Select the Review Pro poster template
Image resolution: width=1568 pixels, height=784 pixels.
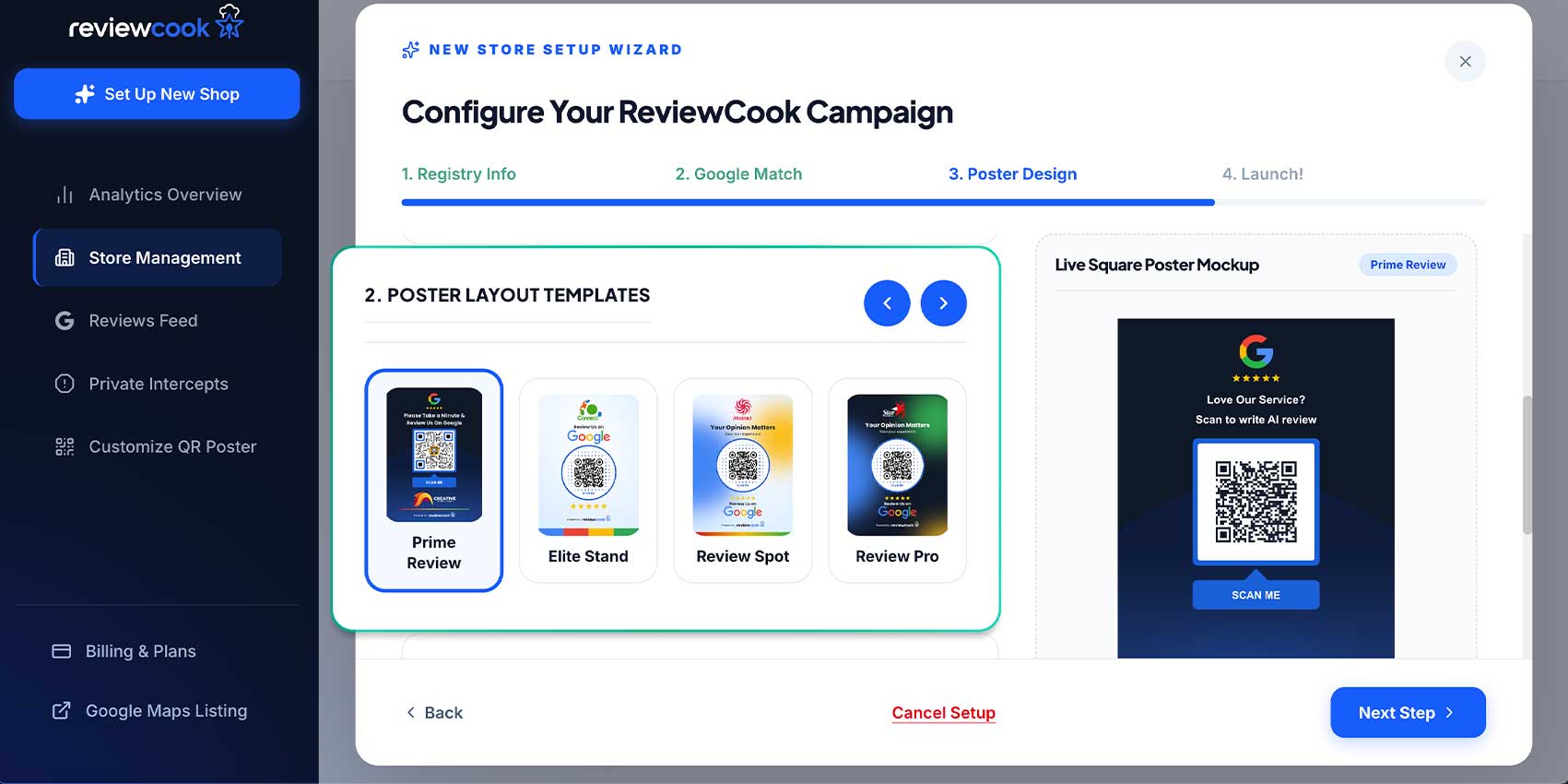coord(897,481)
